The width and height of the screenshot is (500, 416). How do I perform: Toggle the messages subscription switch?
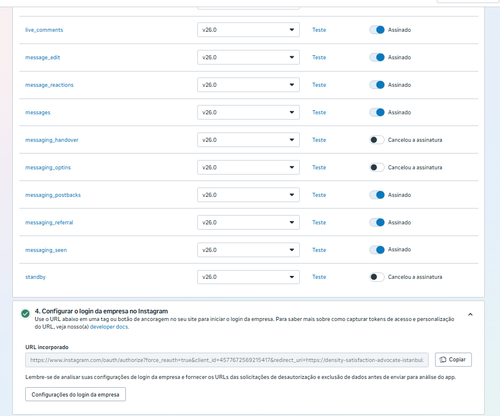point(377,112)
